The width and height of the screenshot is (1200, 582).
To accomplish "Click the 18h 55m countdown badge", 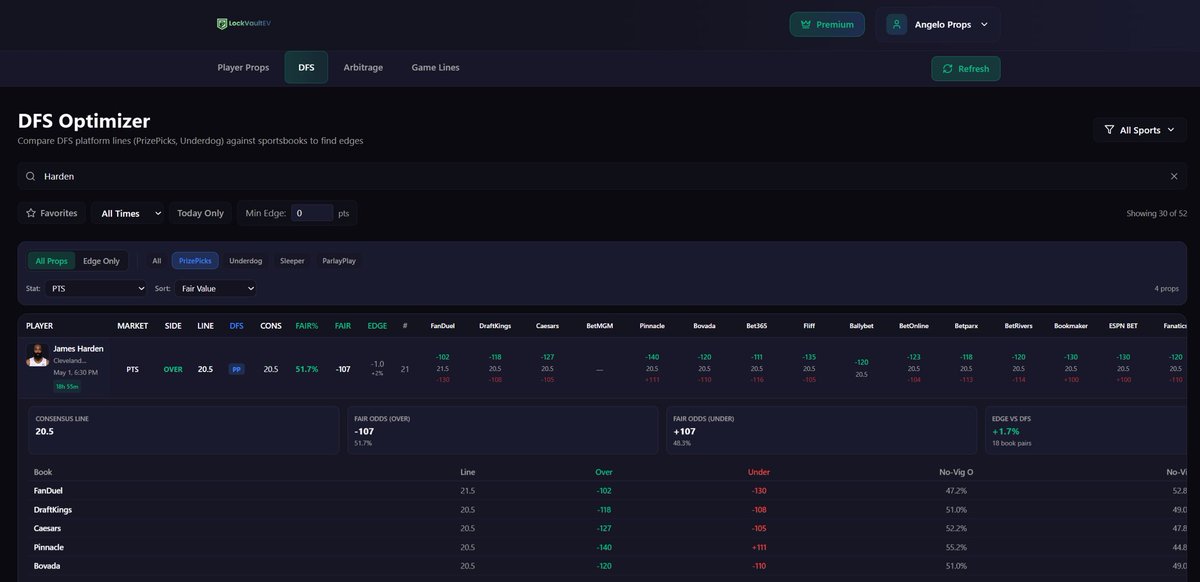I will click(68, 386).
